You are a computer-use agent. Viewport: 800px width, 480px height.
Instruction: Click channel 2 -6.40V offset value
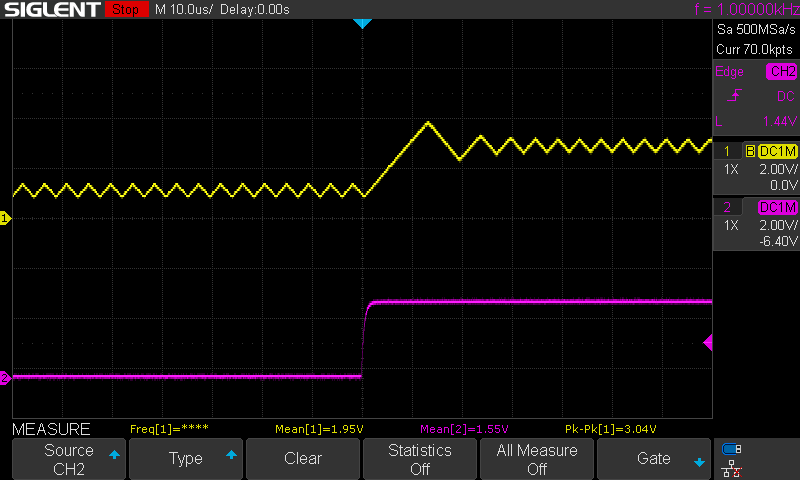778,241
